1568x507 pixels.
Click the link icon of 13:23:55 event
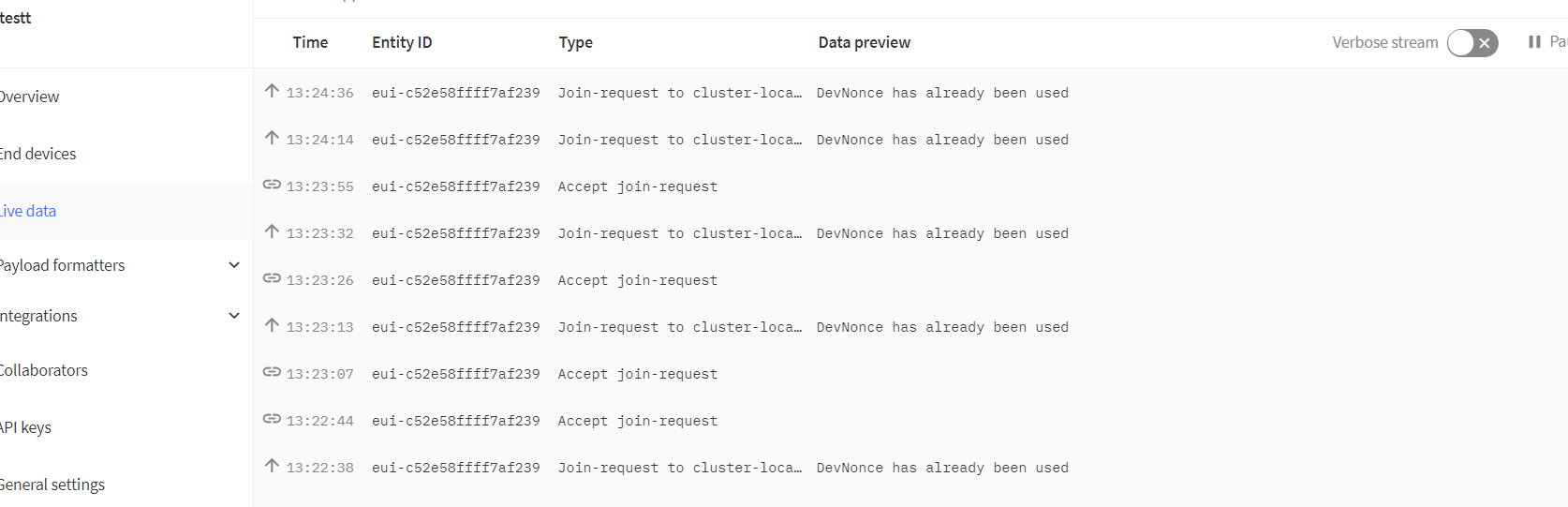point(272,185)
